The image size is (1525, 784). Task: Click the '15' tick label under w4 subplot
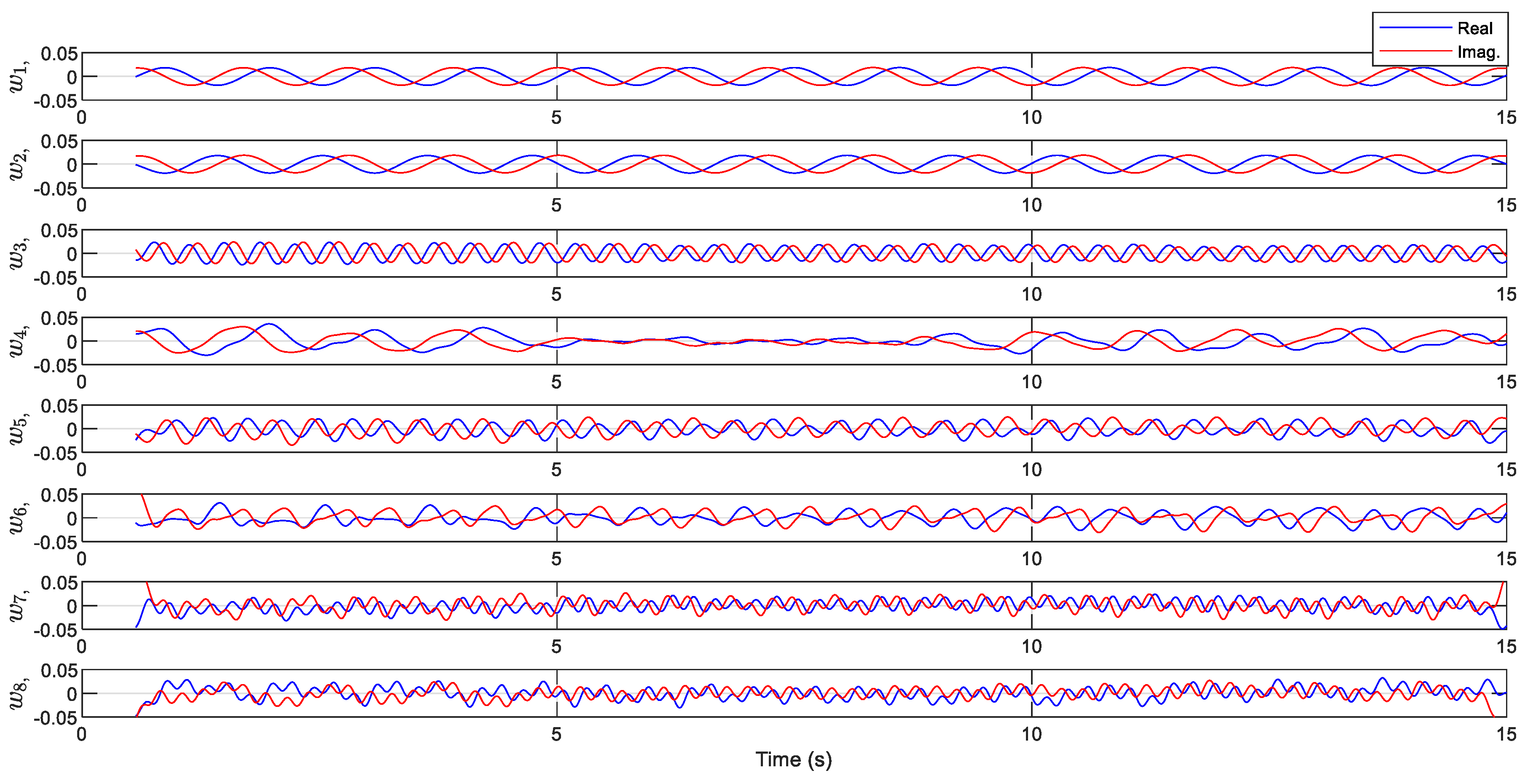coord(1506,382)
